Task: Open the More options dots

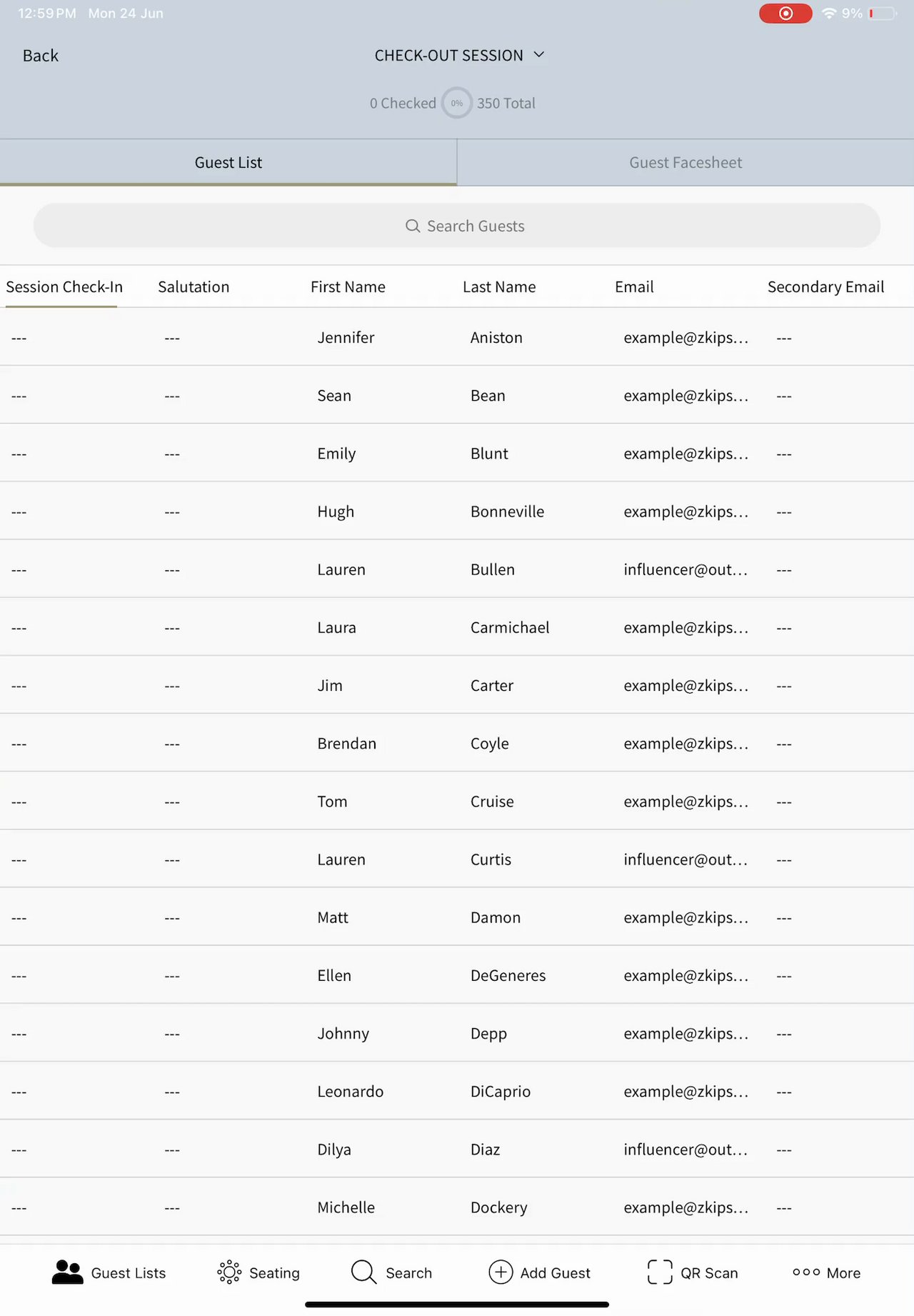Action: (806, 1272)
